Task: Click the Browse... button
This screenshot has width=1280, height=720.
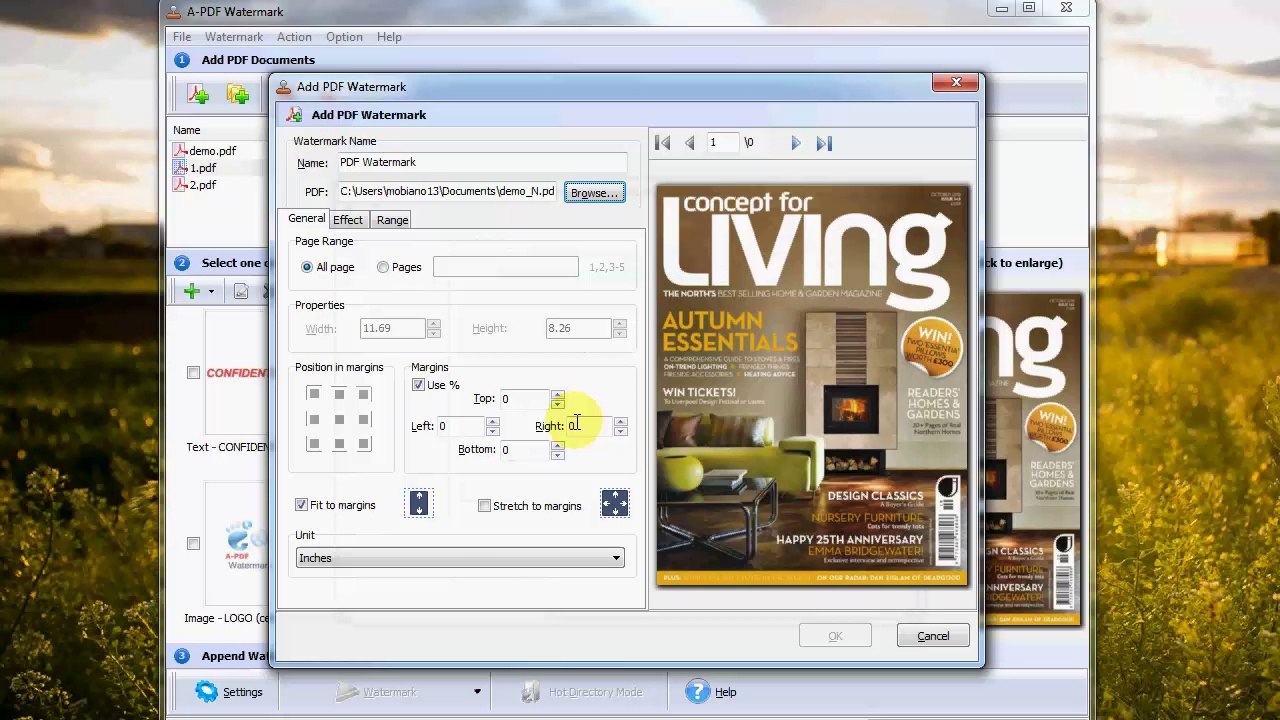Action: coord(595,192)
